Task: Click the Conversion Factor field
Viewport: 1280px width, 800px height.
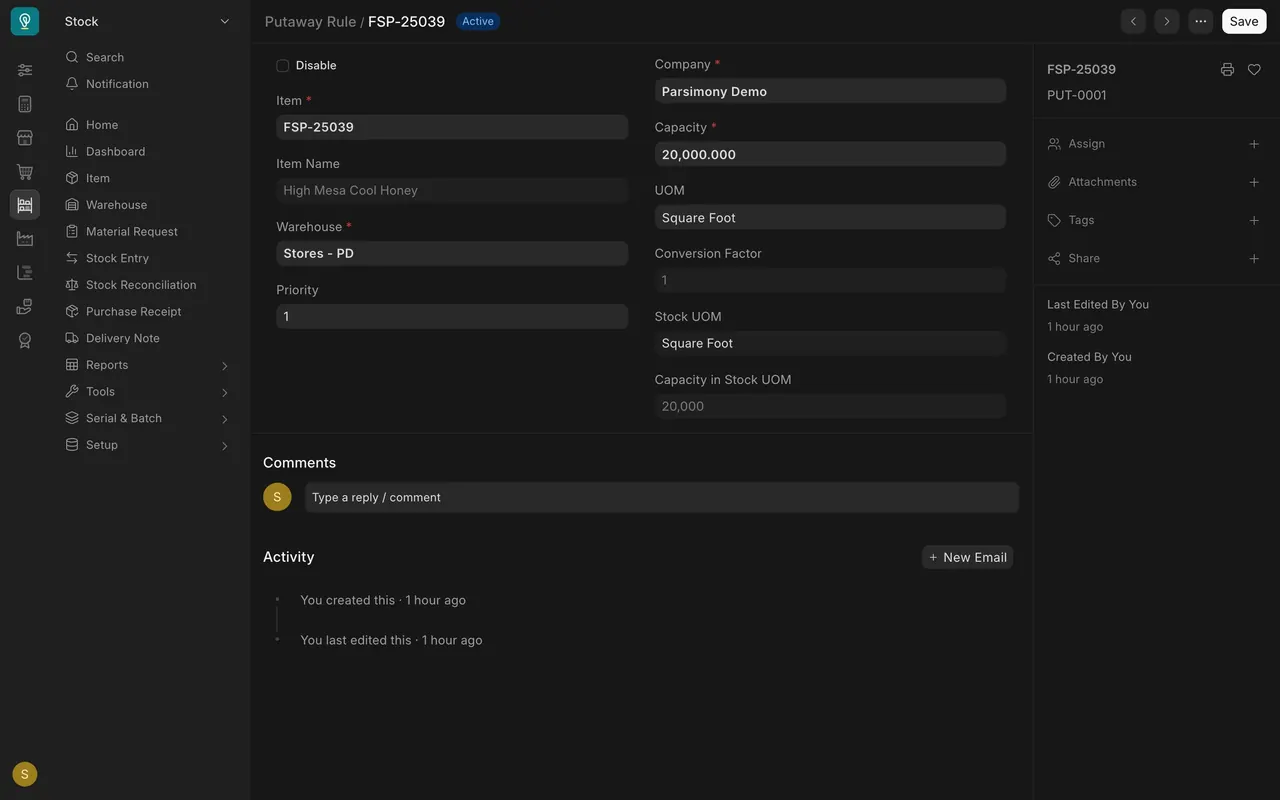Action: (830, 280)
